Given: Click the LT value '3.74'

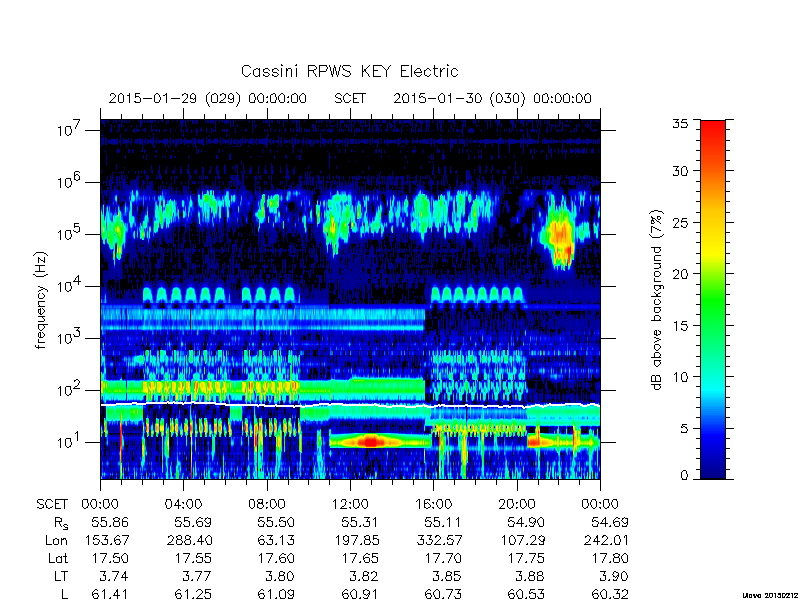Looking at the screenshot, I should tap(113, 576).
